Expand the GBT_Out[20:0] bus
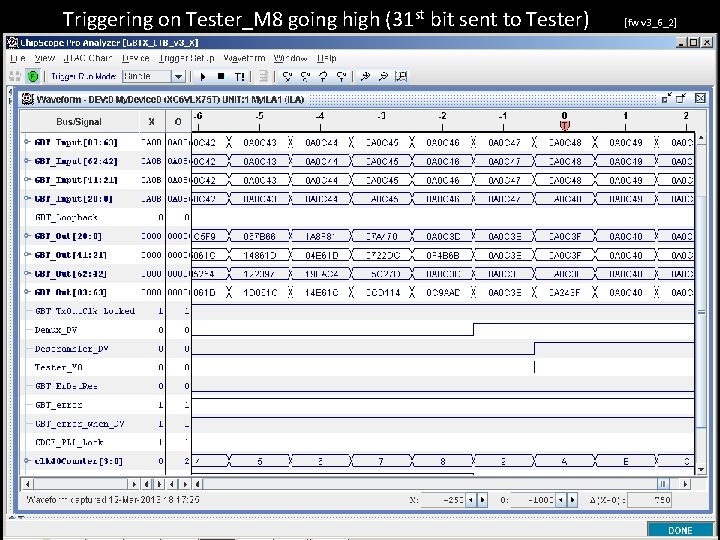 (27, 236)
